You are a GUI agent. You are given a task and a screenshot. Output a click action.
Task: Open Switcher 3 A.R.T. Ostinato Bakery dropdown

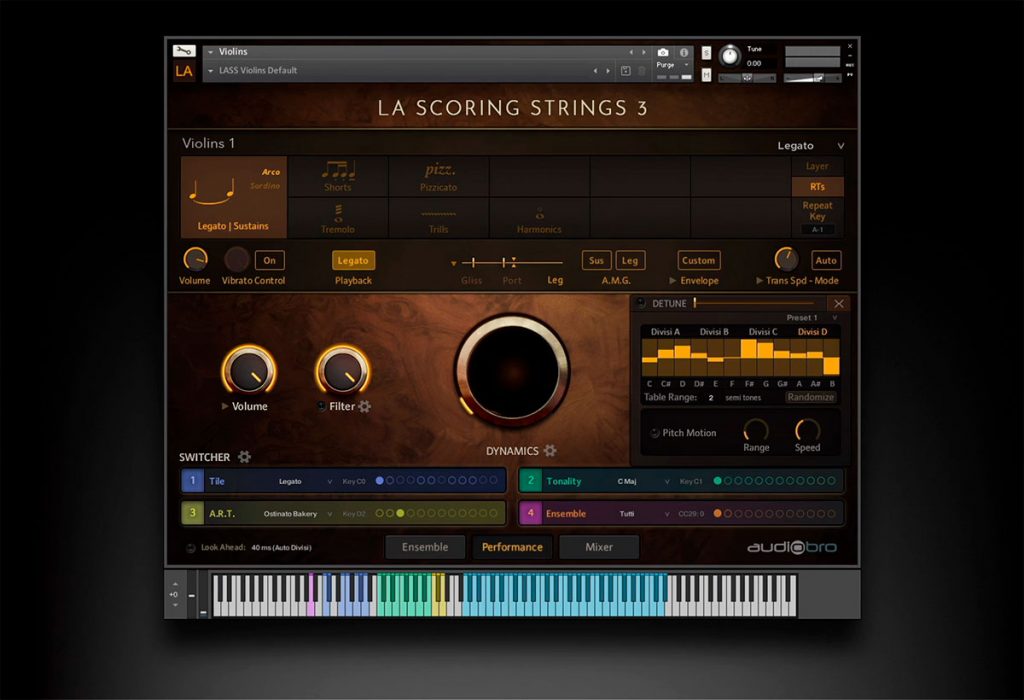click(x=298, y=514)
